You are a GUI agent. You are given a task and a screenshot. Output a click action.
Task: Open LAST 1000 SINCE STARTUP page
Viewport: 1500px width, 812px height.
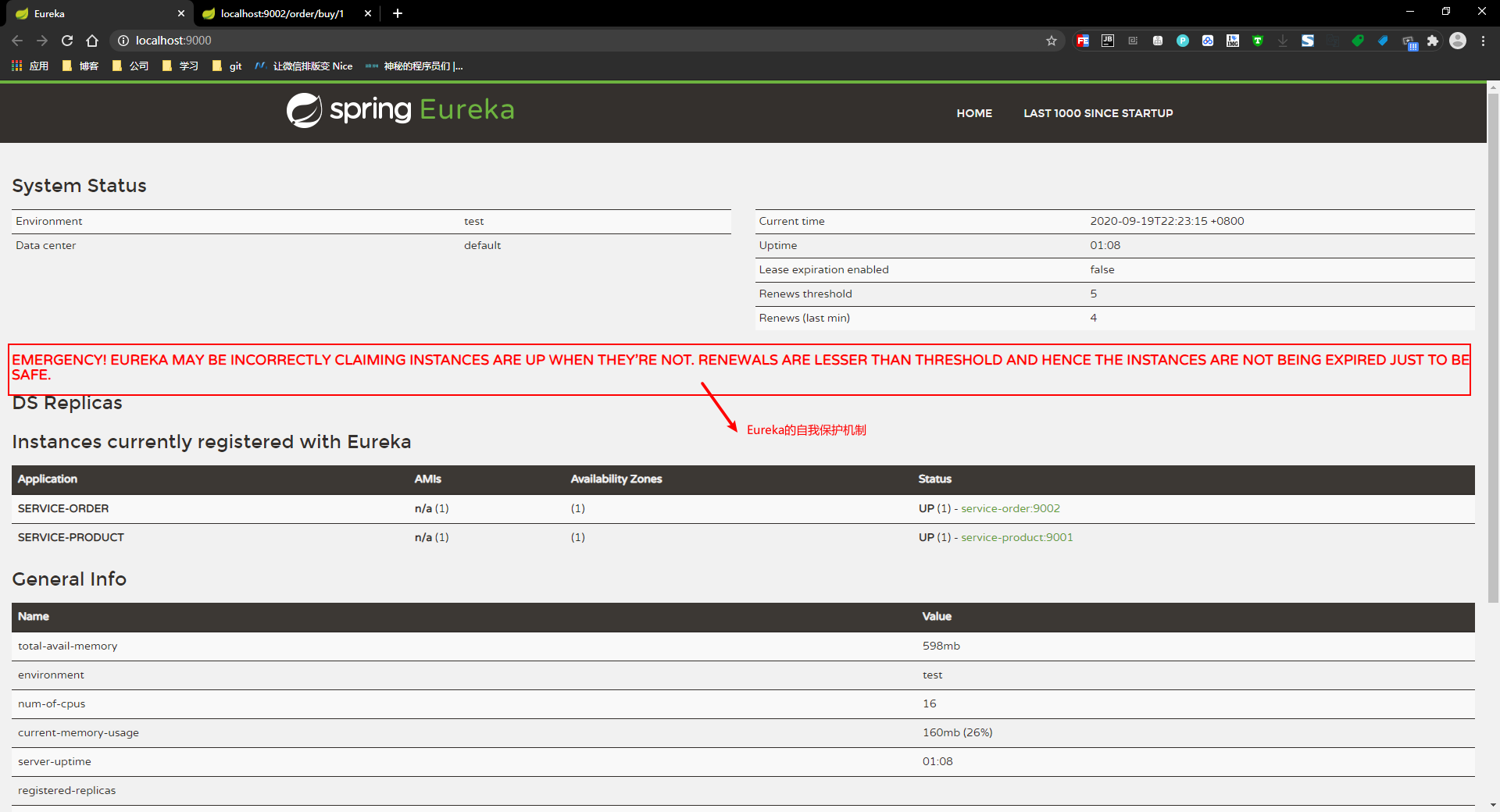(x=1098, y=113)
